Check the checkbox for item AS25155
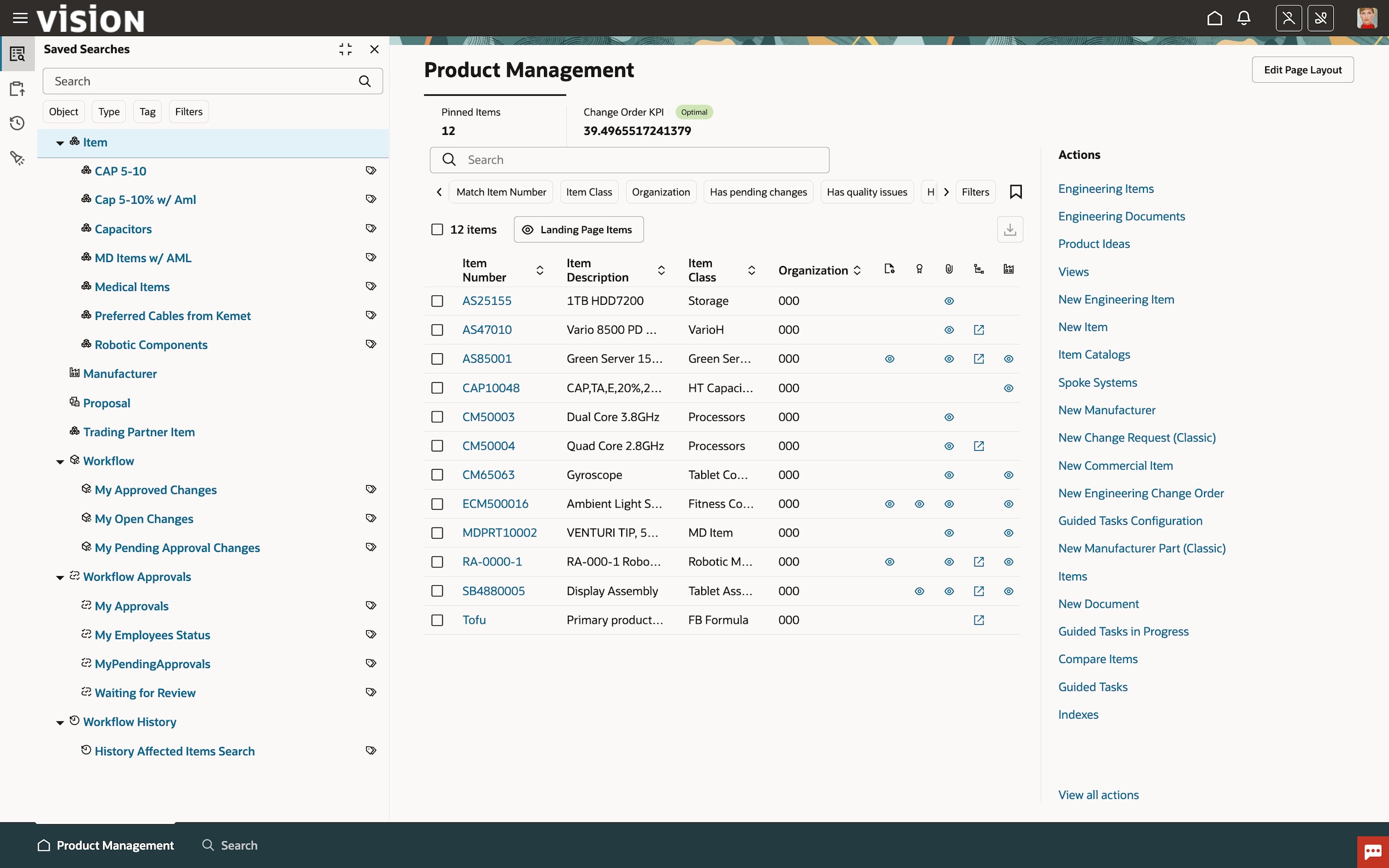 click(437, 301)
